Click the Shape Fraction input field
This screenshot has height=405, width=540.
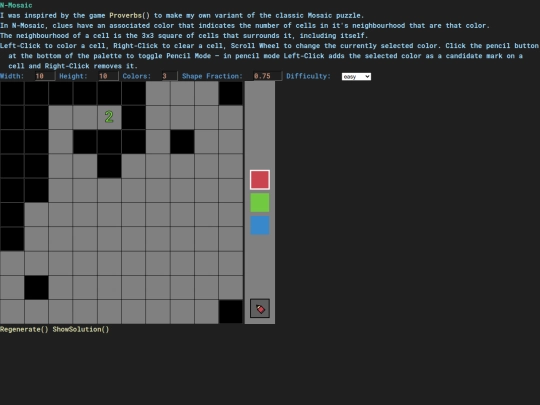coord(267,76)
